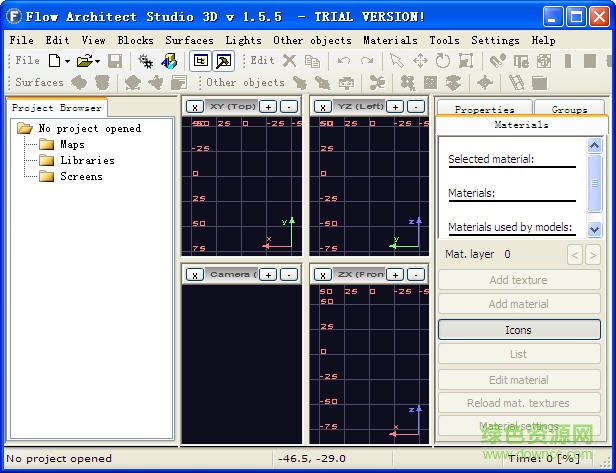Image resolution: width=616 pixels, height=473 pixels.
Task: Zoom out the YZ (Left) viewport
Action: pos(417,106)
